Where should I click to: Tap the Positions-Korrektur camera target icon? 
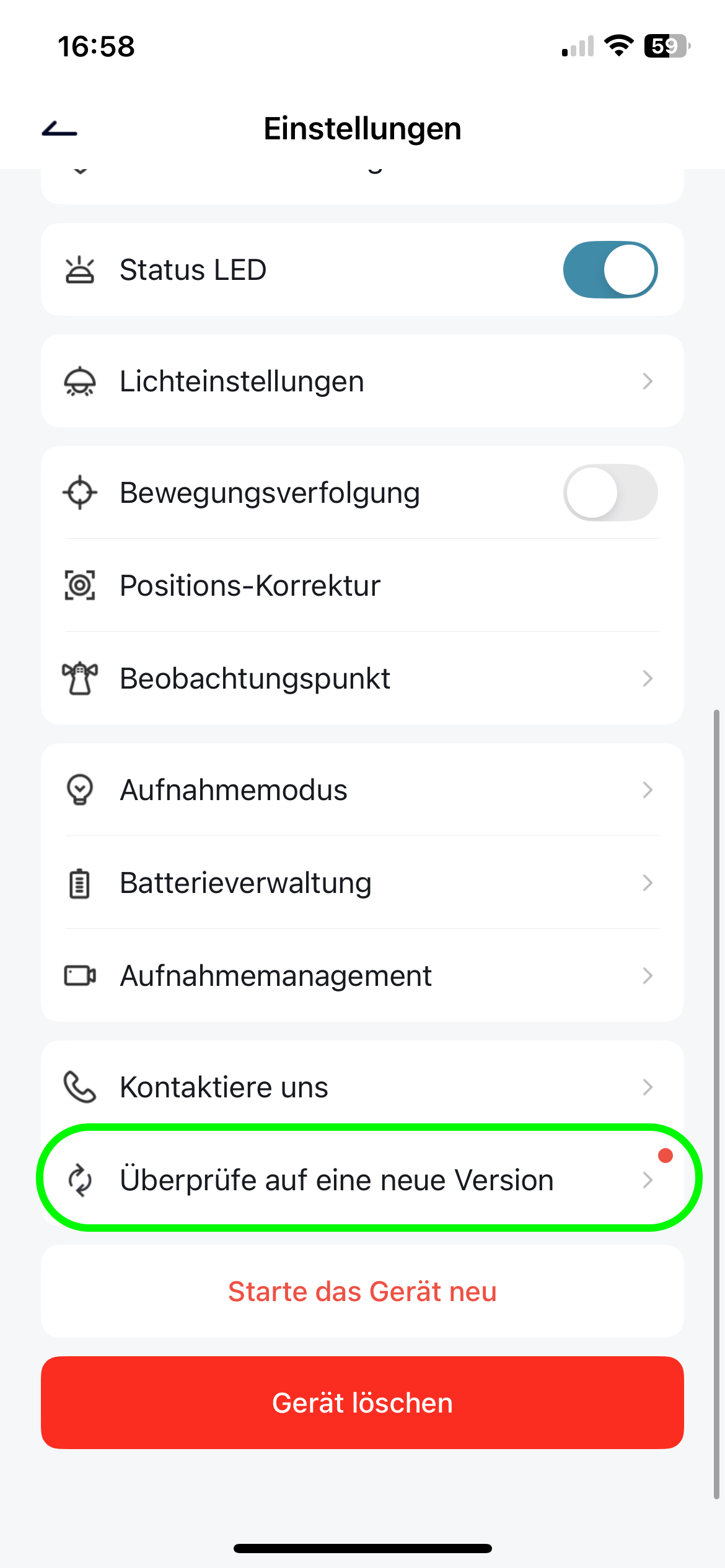pos(80,586)
